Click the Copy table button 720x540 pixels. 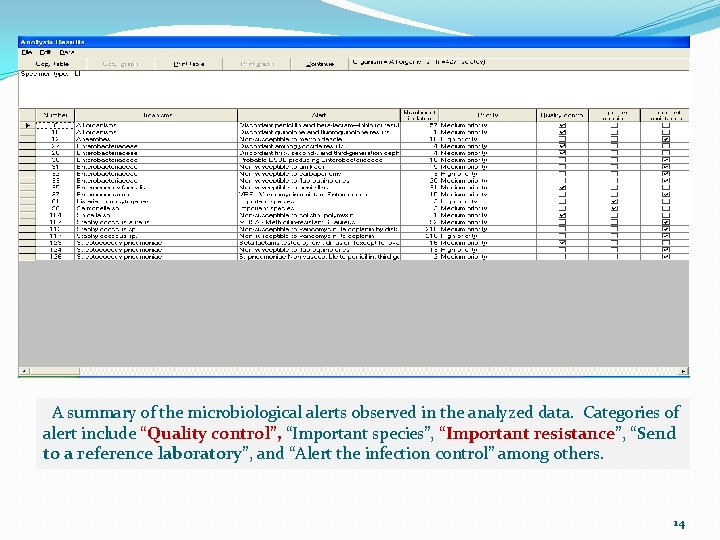[x=52, y=64]
